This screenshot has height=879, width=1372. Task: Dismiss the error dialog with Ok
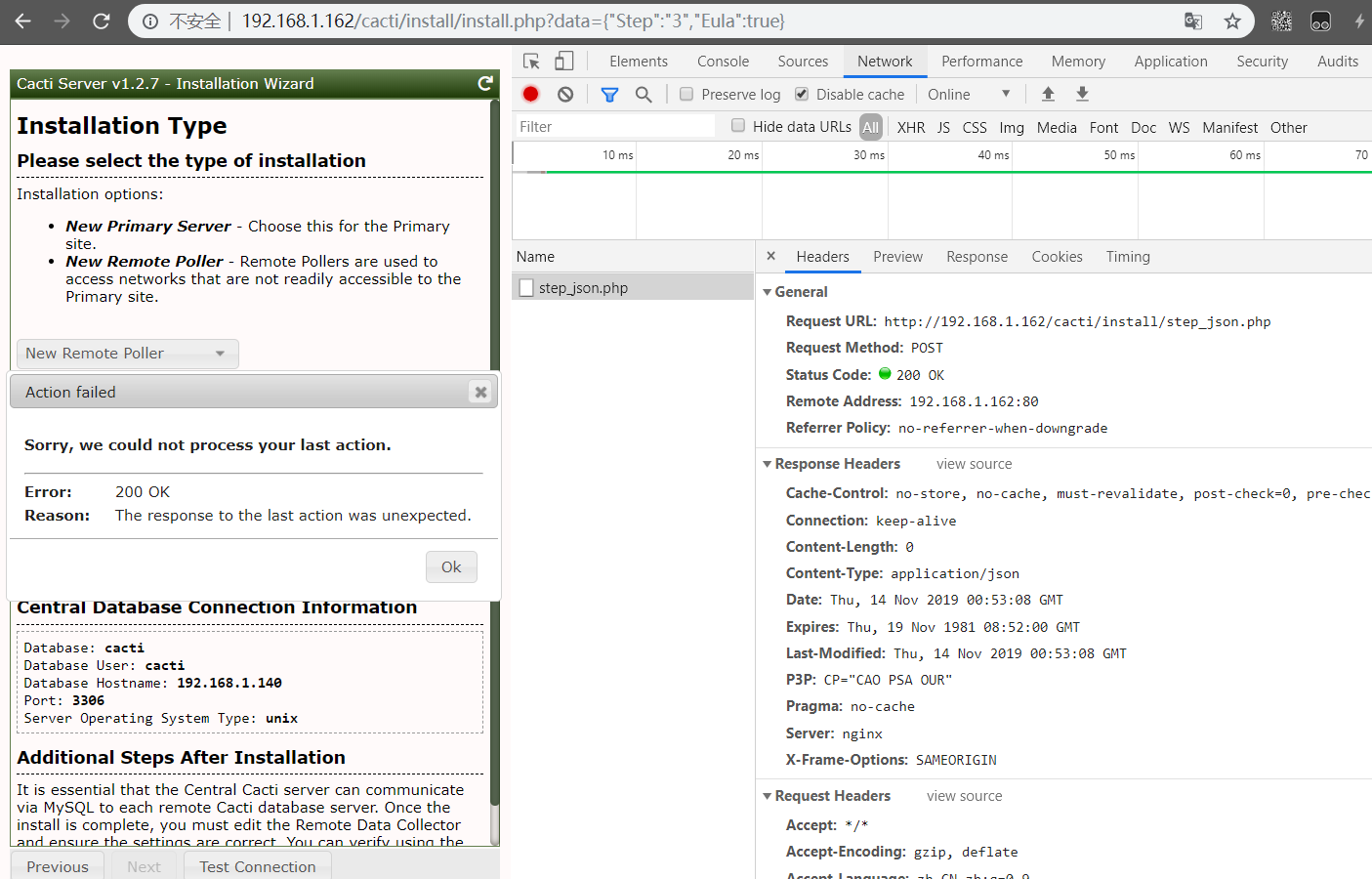[451, 566]
